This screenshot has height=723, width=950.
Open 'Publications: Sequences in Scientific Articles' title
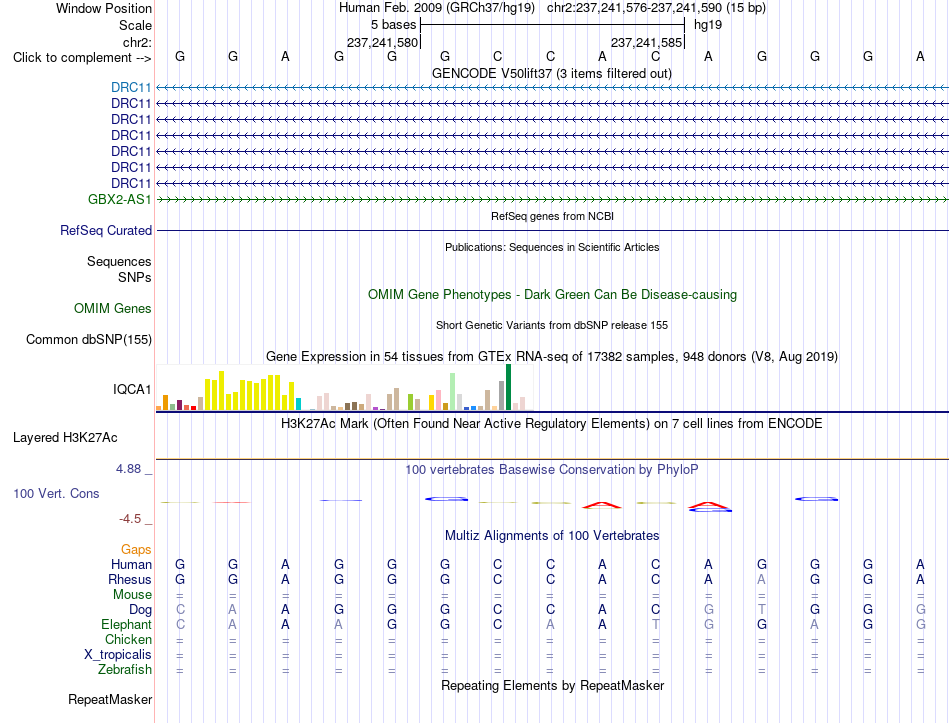tap(552, 247)
